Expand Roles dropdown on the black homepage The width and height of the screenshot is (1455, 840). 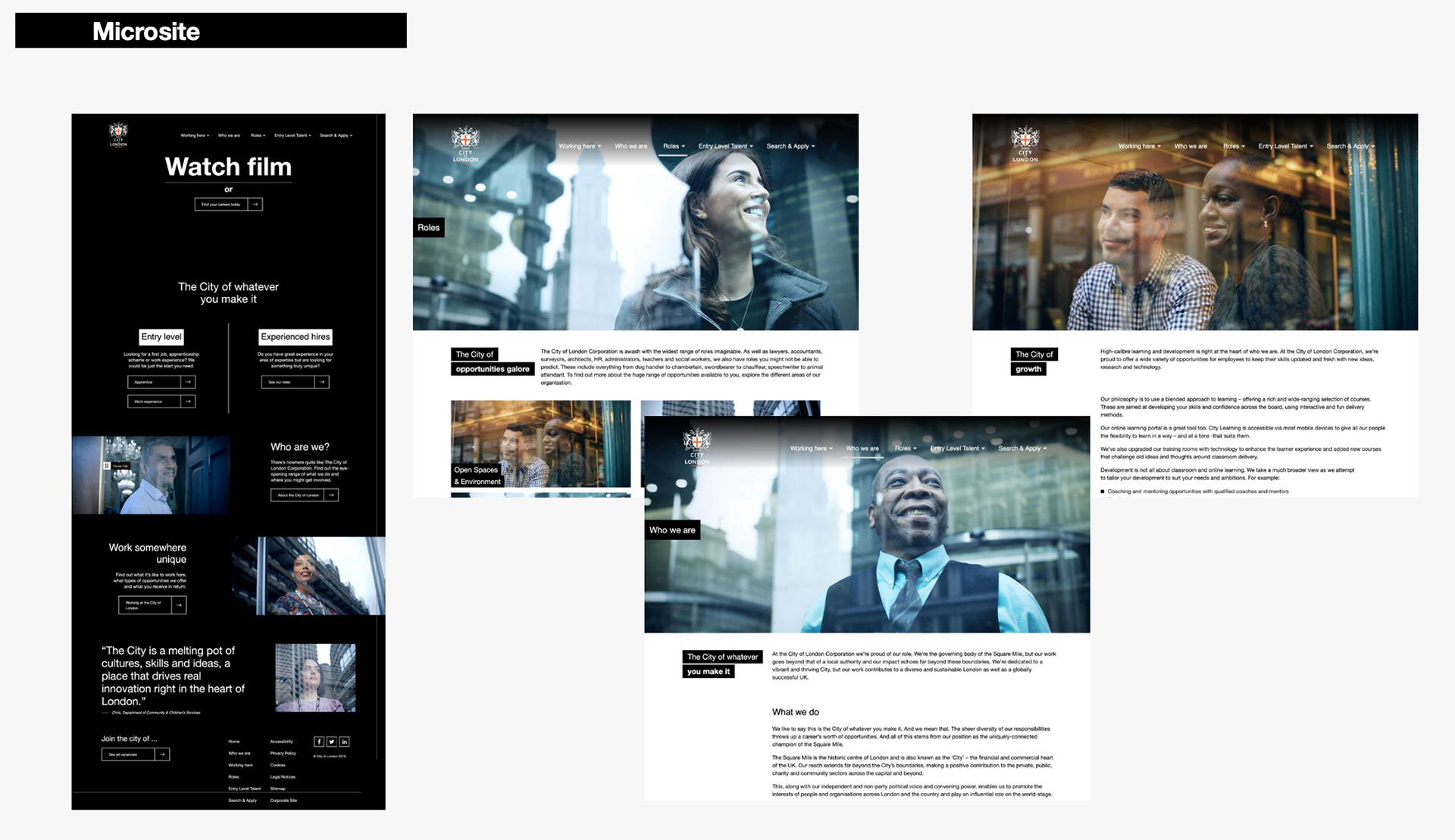[x=258, y=136]
